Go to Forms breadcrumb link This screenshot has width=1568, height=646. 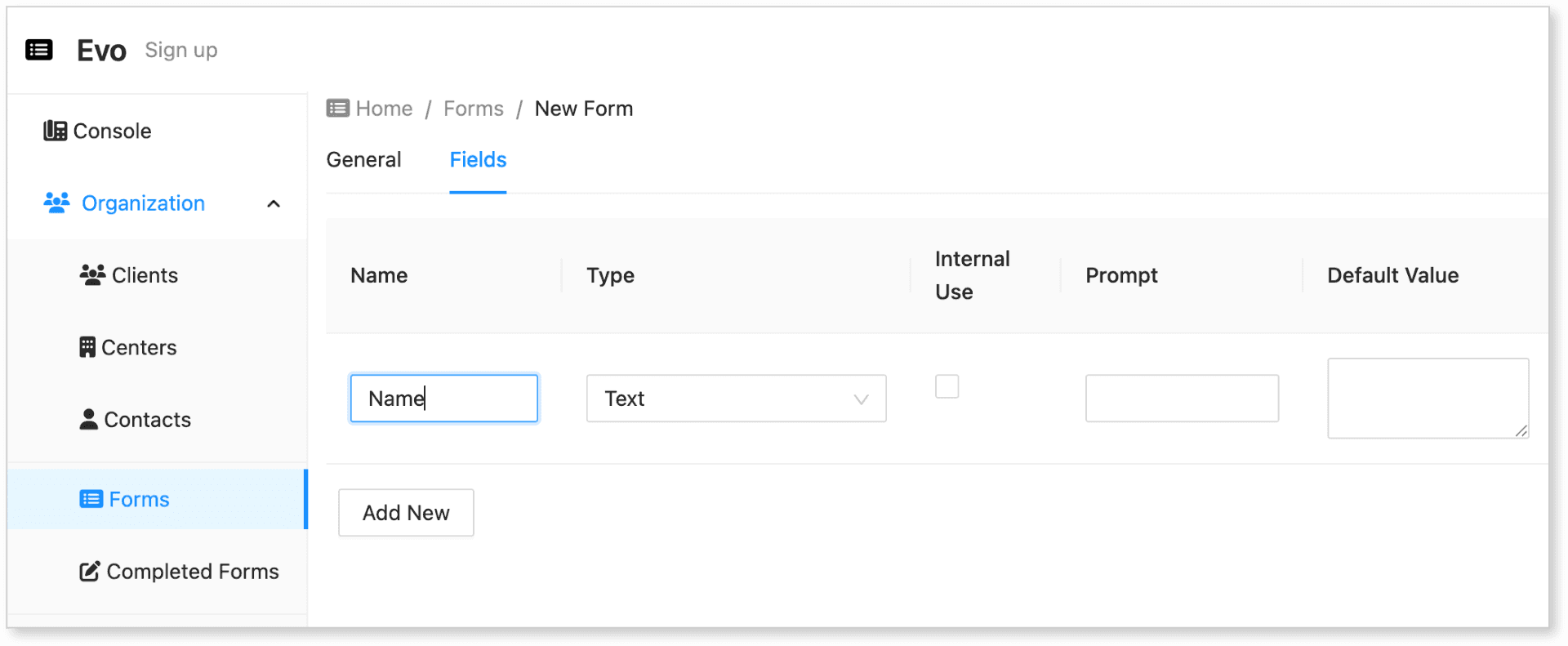[x=474, y=109]
